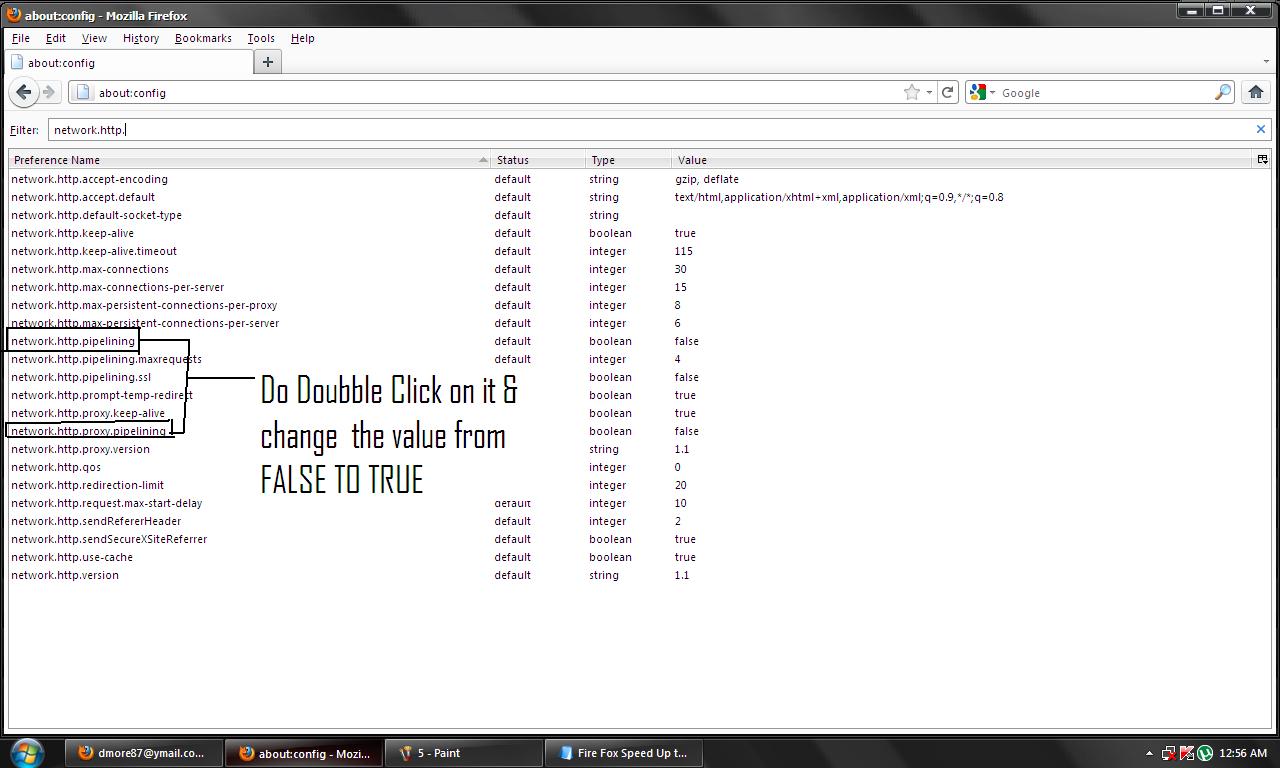
Task: Sort by Preference Name column
Action: click(x=249, y=159)
